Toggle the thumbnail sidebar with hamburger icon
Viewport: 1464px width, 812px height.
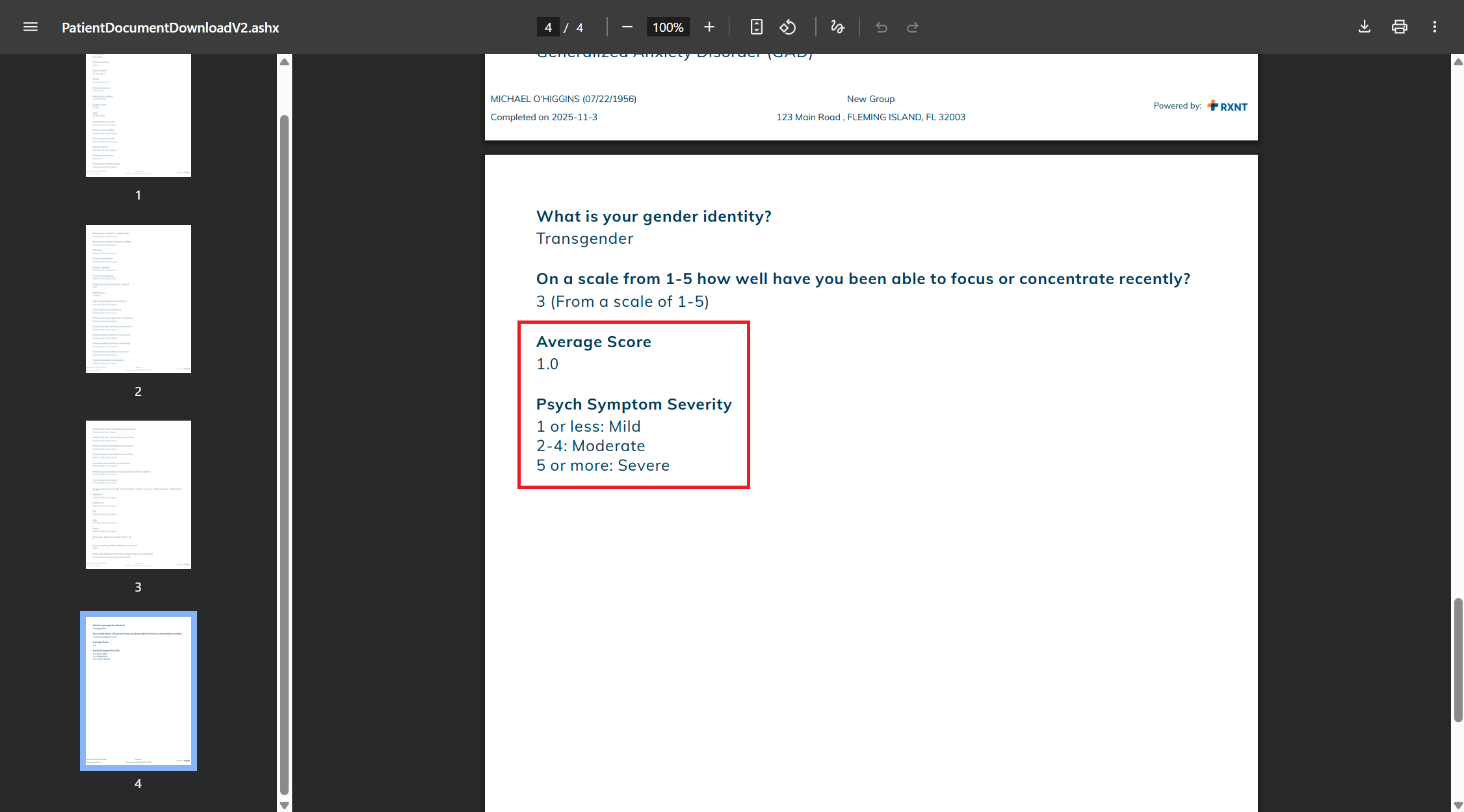coord(31,27)
